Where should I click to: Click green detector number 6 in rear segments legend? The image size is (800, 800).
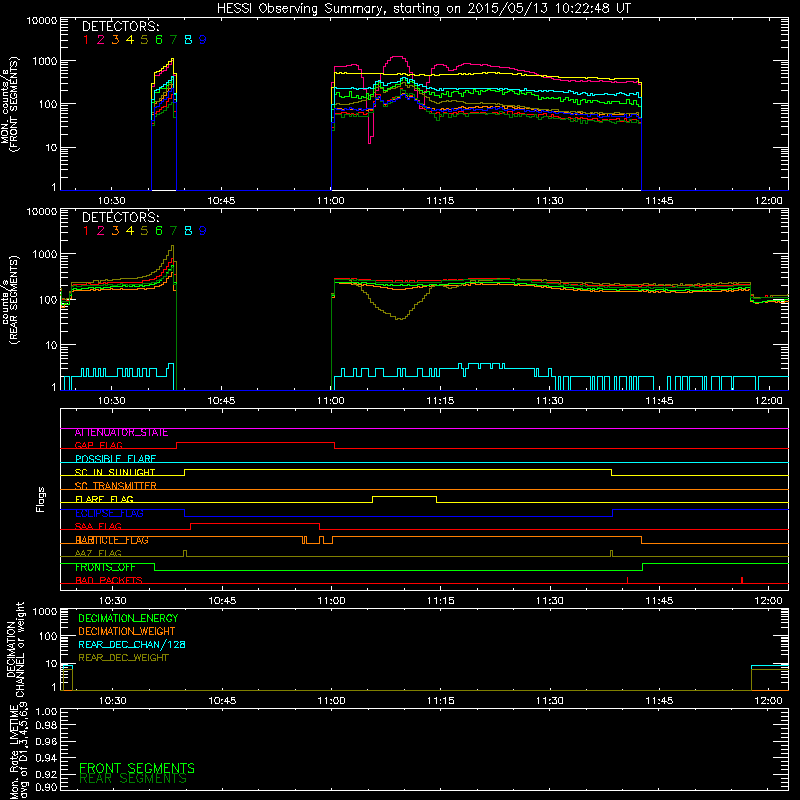pos(159,231)
